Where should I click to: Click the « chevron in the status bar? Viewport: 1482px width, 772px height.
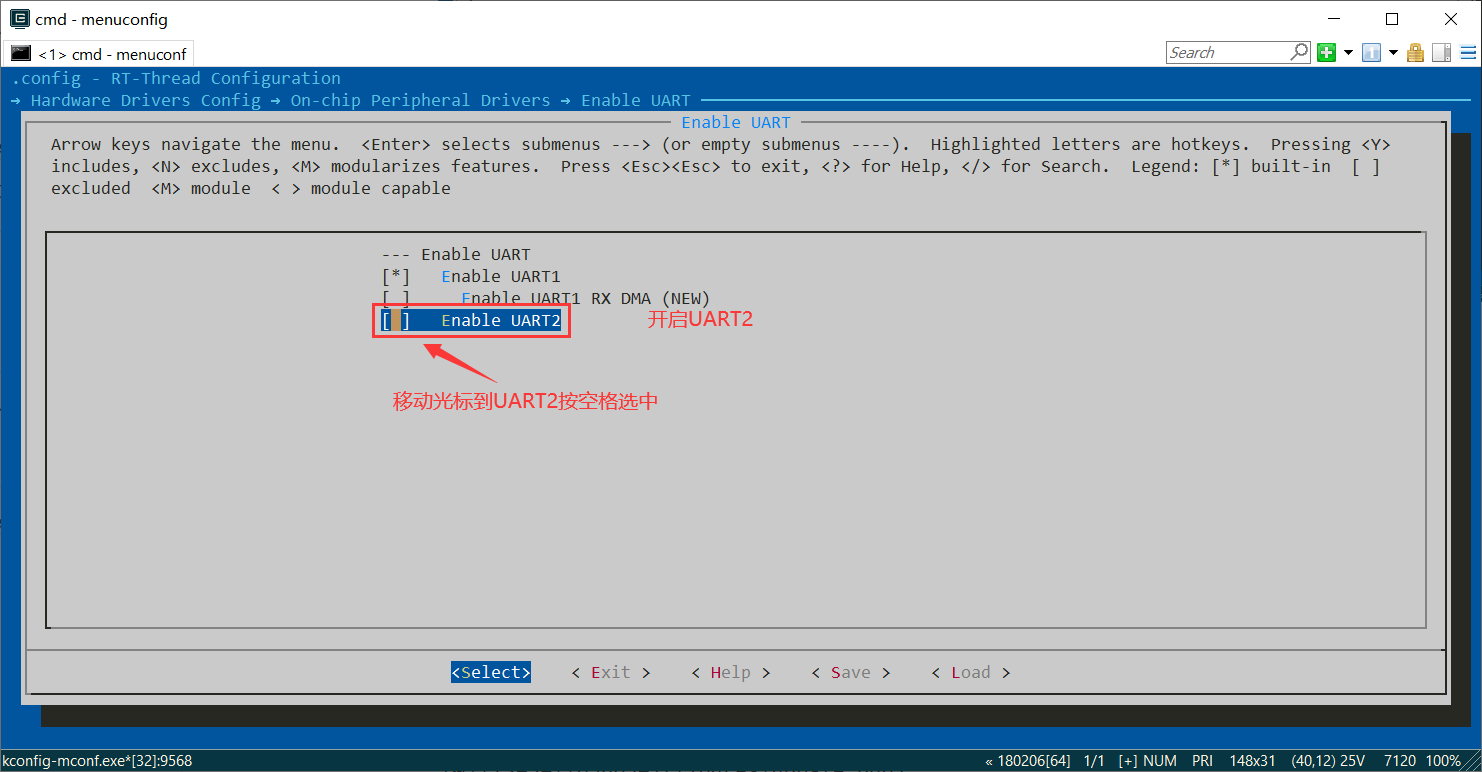(989, 761)
